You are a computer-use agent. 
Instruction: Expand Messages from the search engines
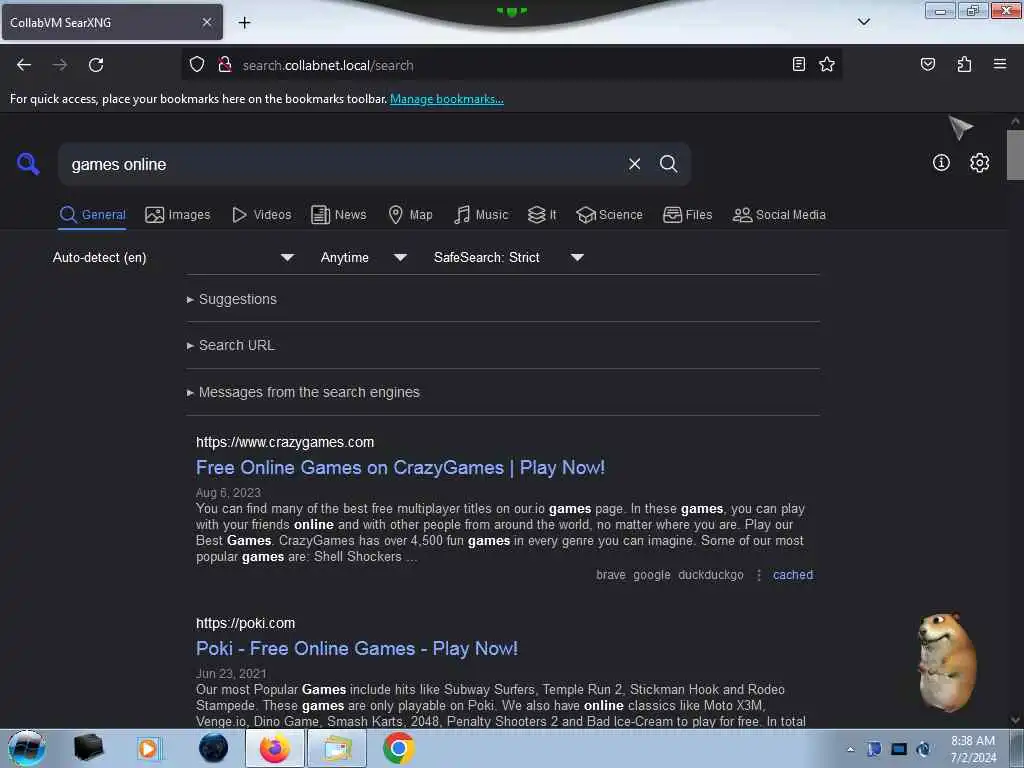coord(303,392)
